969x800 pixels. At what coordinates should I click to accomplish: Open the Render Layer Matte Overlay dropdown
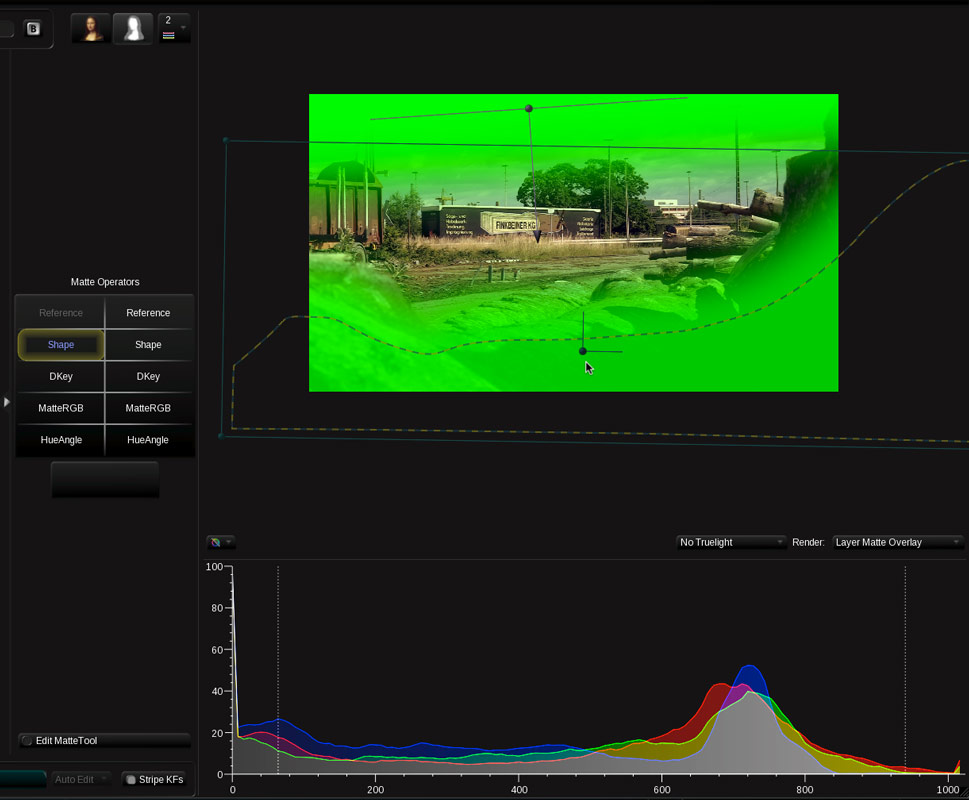tap(897, 542)
